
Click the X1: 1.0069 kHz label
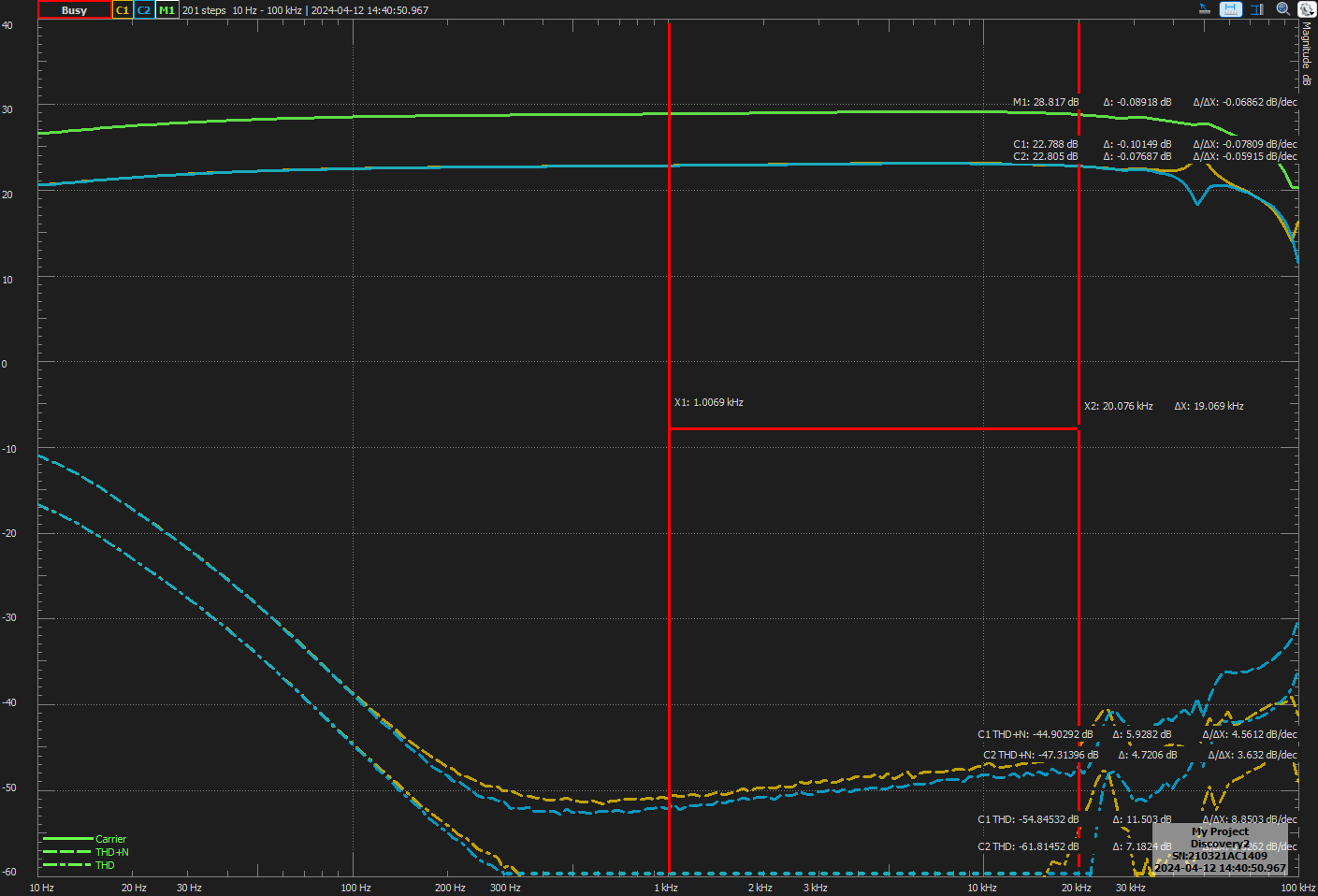(709, 402)
